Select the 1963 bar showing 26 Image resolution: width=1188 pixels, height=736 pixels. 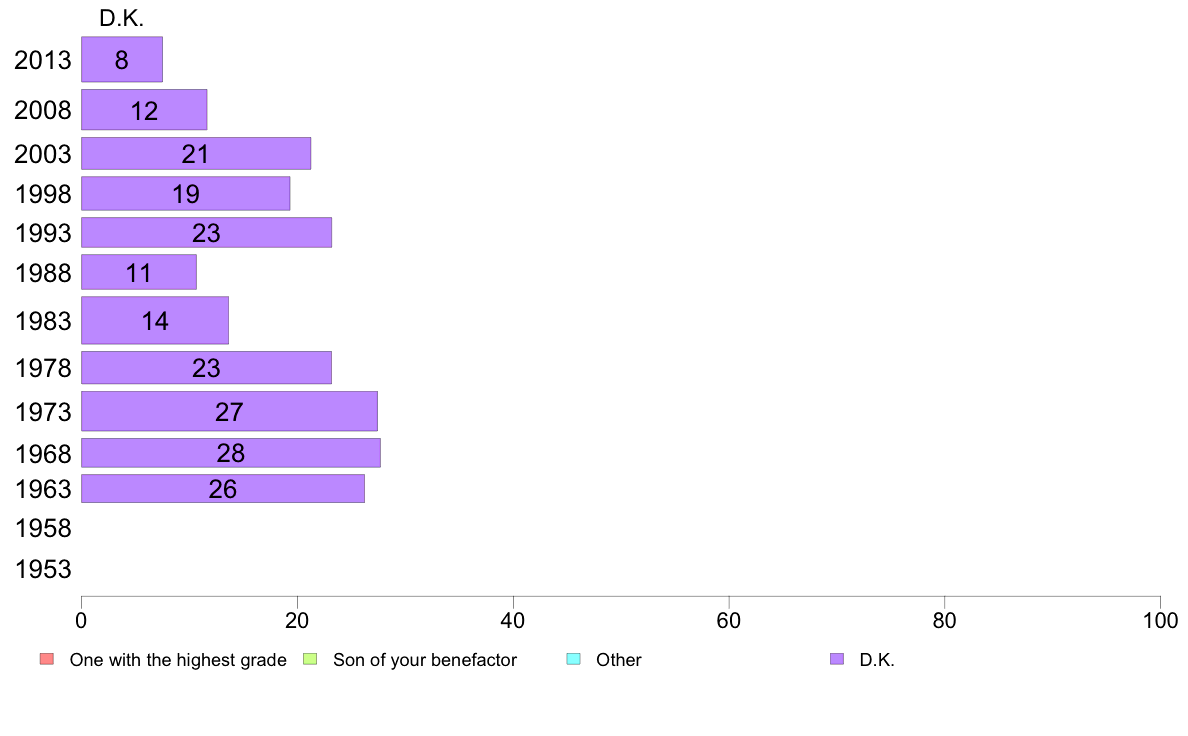[x=223, y=488]
